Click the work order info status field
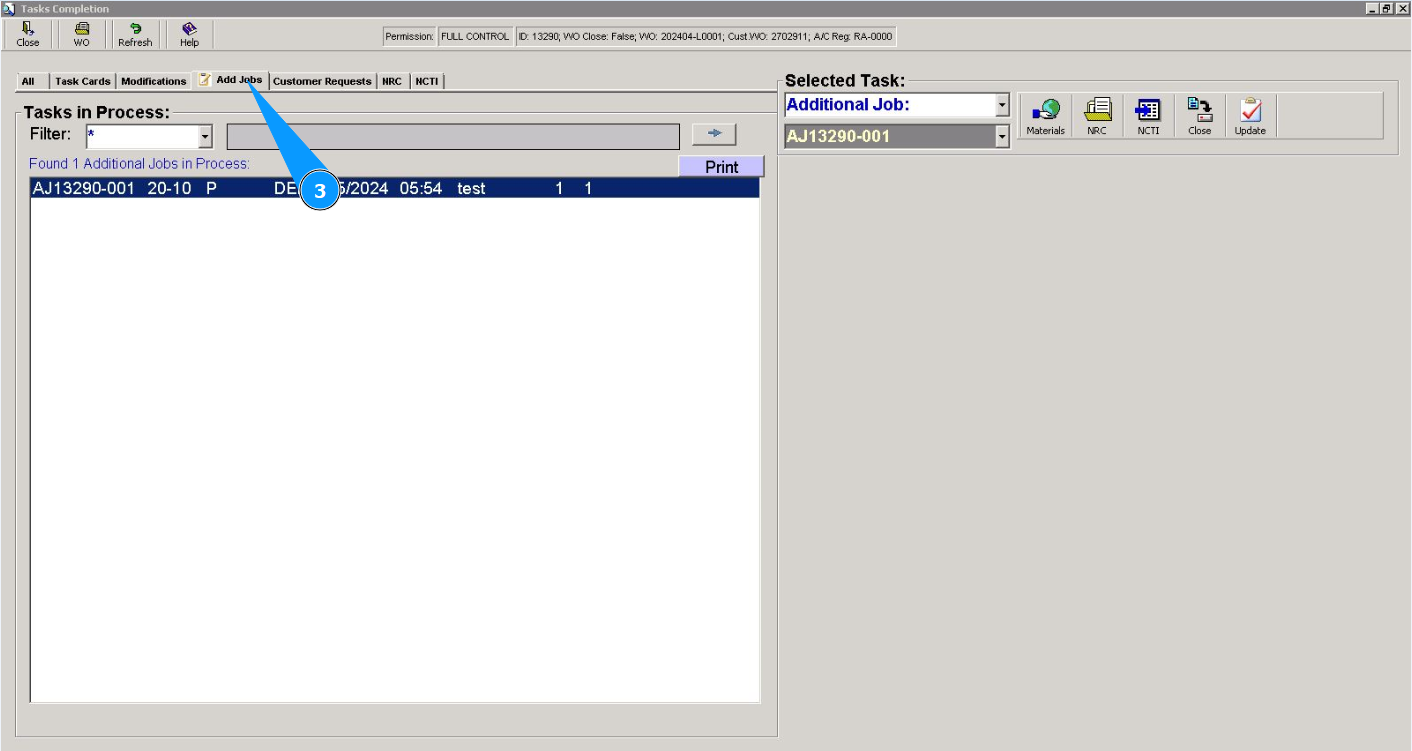Screen dimensions: 1412x751 click(x=705, y=37)
